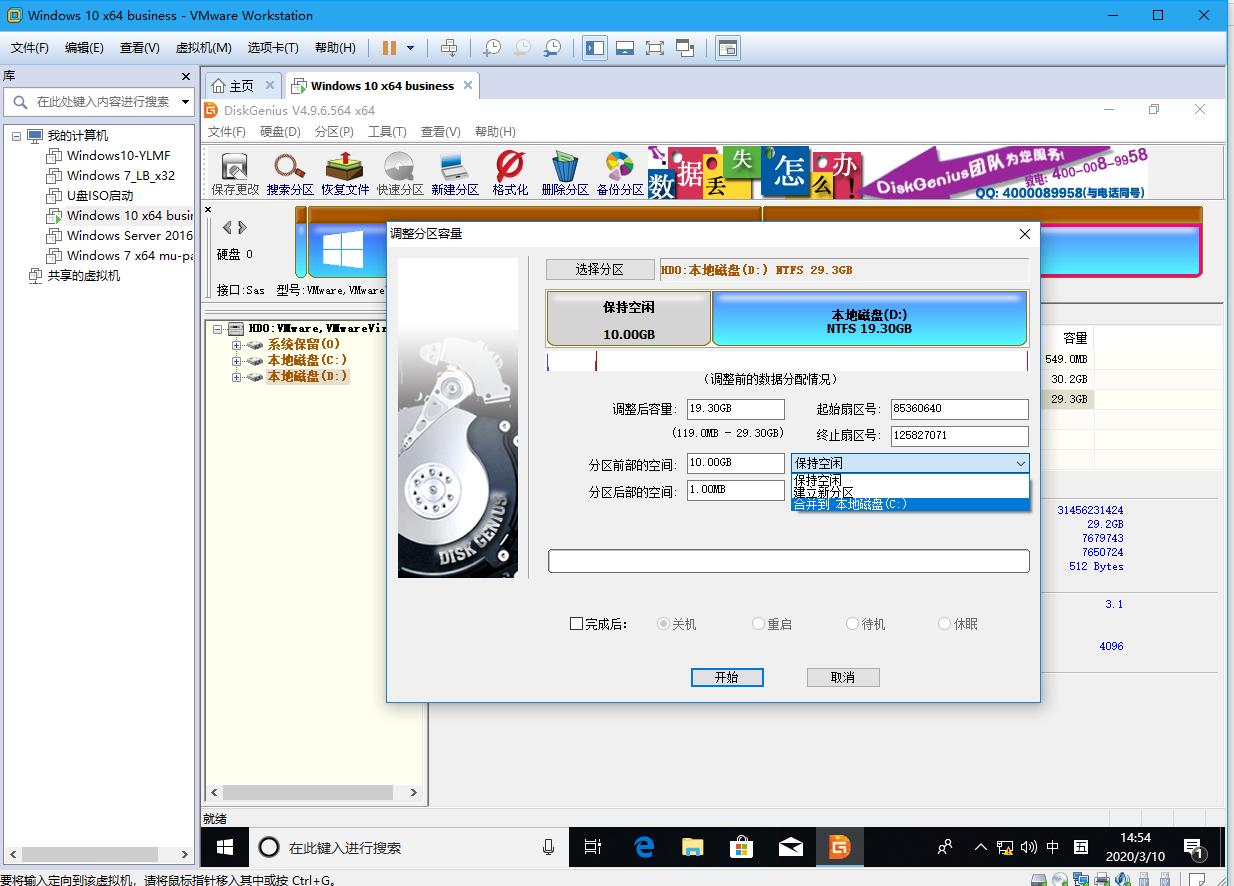
Task: Click the 保持空闲 10.00GB partition bar segment
Action: 628,316
